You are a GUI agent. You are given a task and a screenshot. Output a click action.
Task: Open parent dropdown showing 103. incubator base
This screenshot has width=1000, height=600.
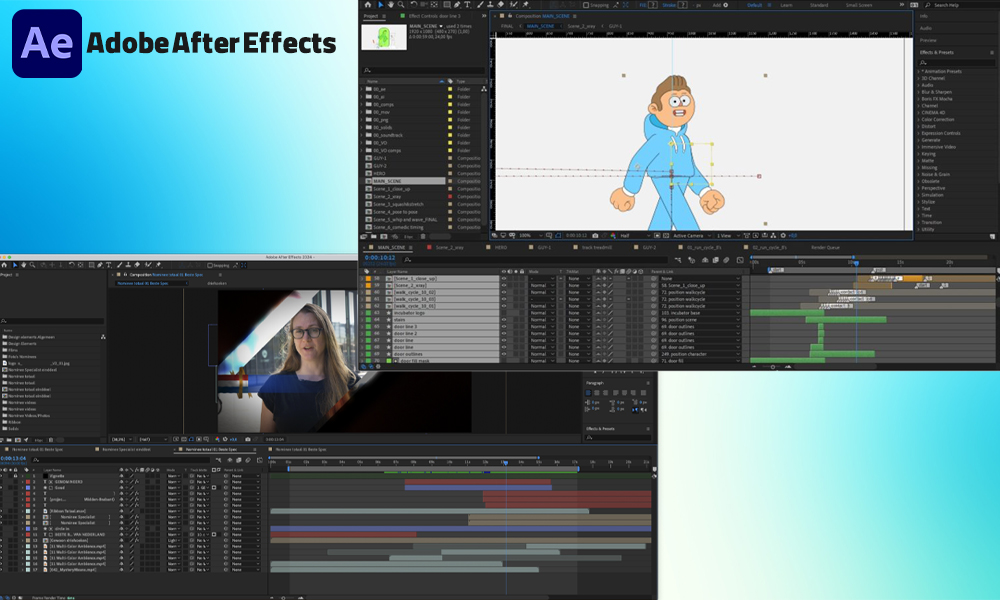(700, 313)
